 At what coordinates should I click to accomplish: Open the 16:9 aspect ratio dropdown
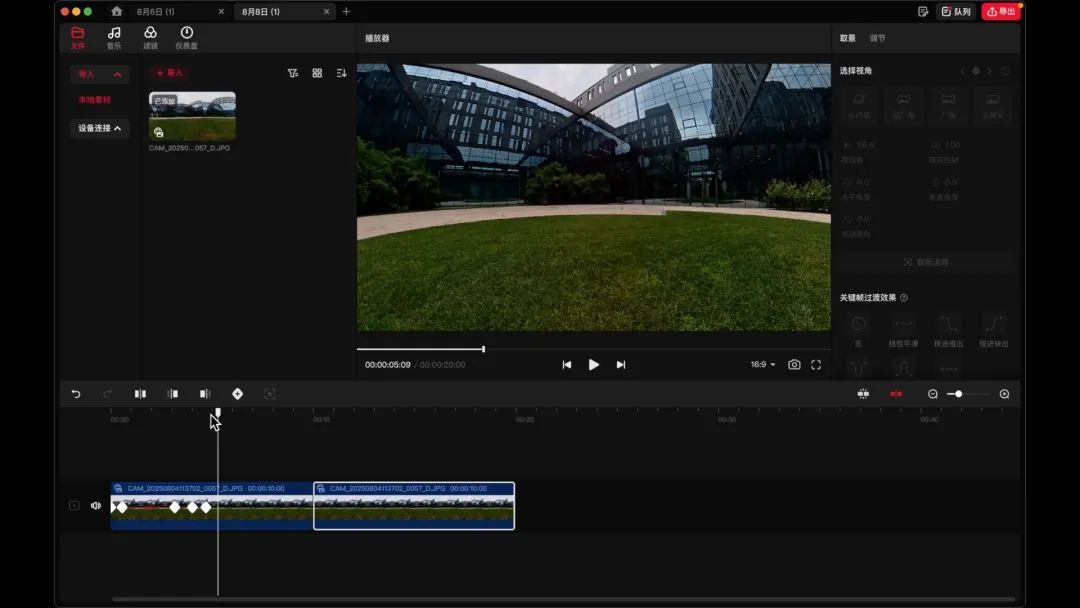coord(763,365)
